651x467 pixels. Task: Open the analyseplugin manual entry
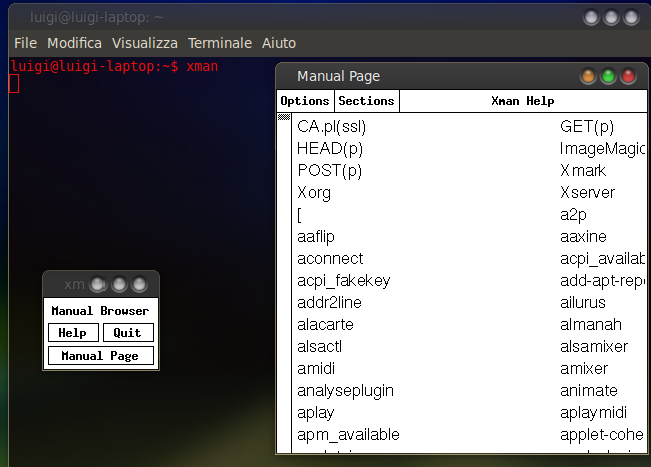345,391
